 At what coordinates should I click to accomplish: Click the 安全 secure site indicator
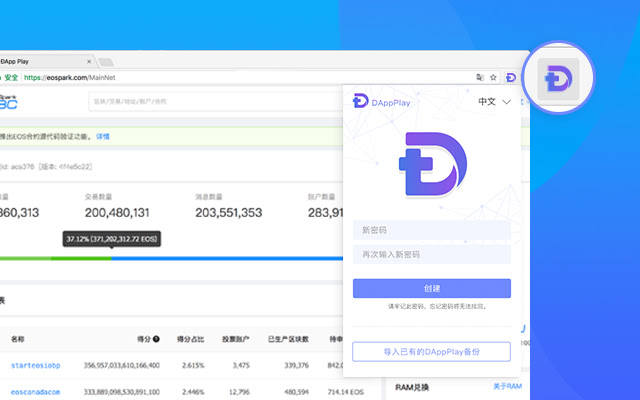11,78
